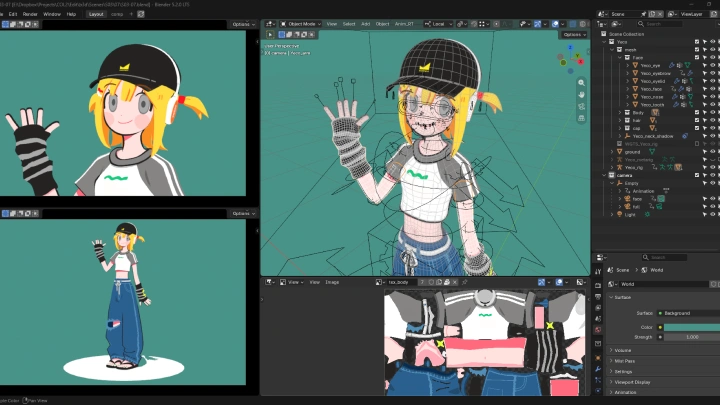The width and height of the screenshot is (720, 405).
Task: Open the Anim_RT menu in viewport header
Action: 404,24
